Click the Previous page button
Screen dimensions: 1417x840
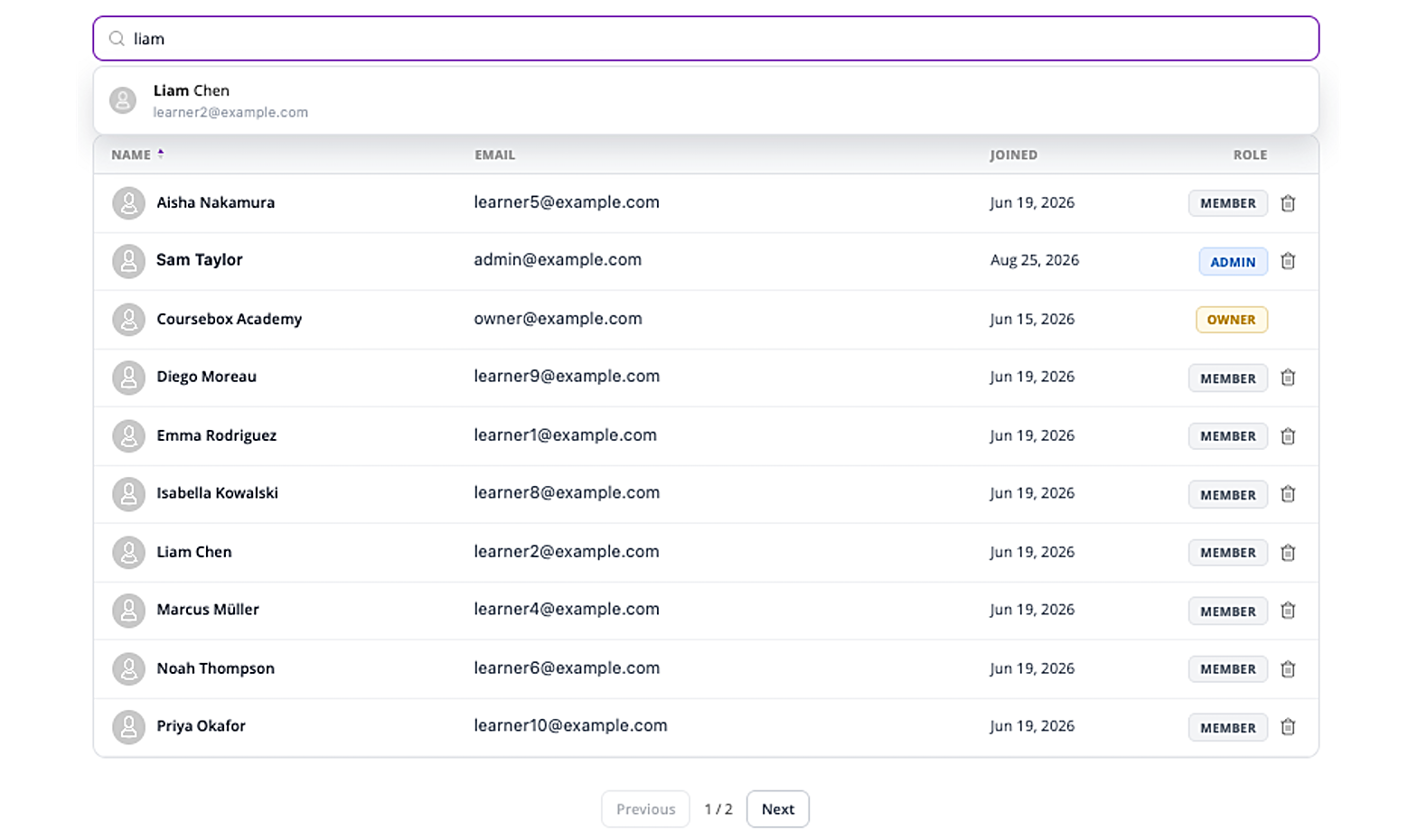[x=645, y=809]
